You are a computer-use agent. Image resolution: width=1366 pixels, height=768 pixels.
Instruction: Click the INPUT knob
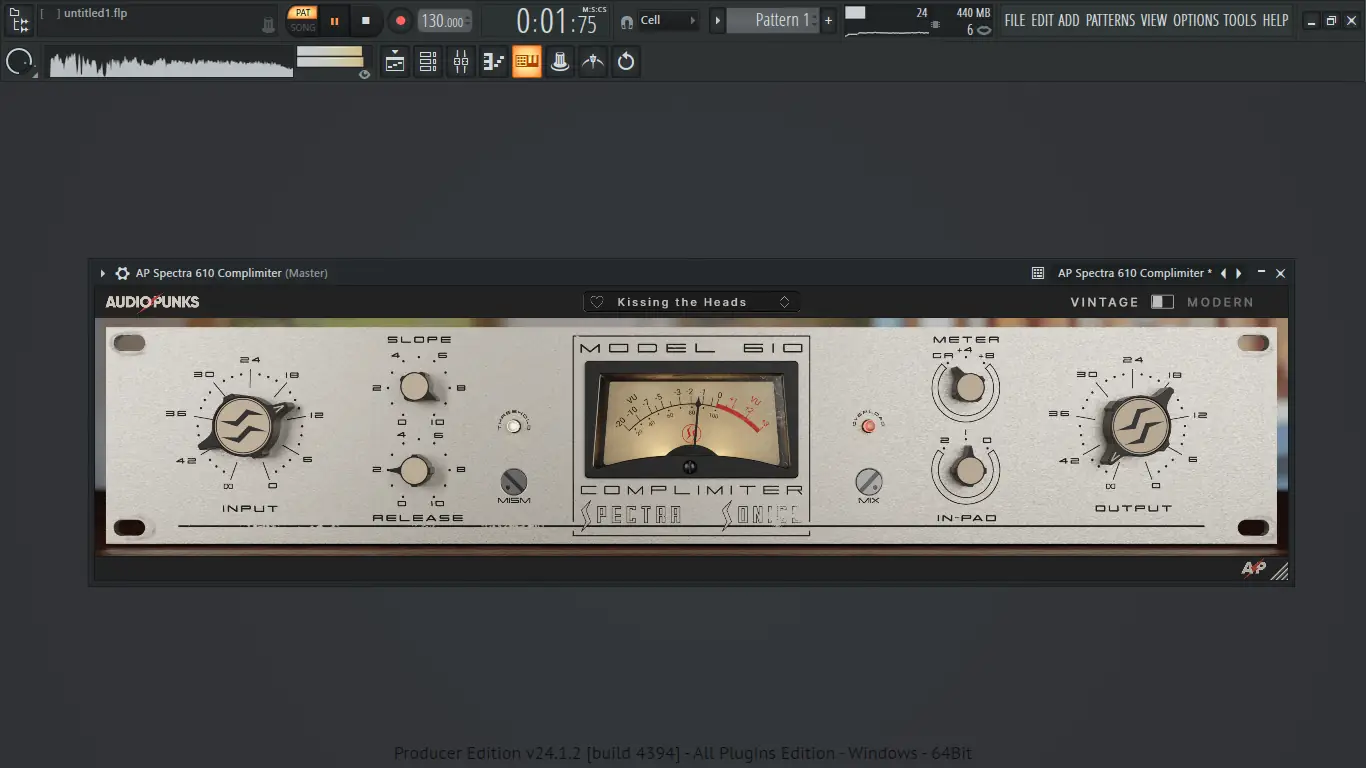[244, 426]
